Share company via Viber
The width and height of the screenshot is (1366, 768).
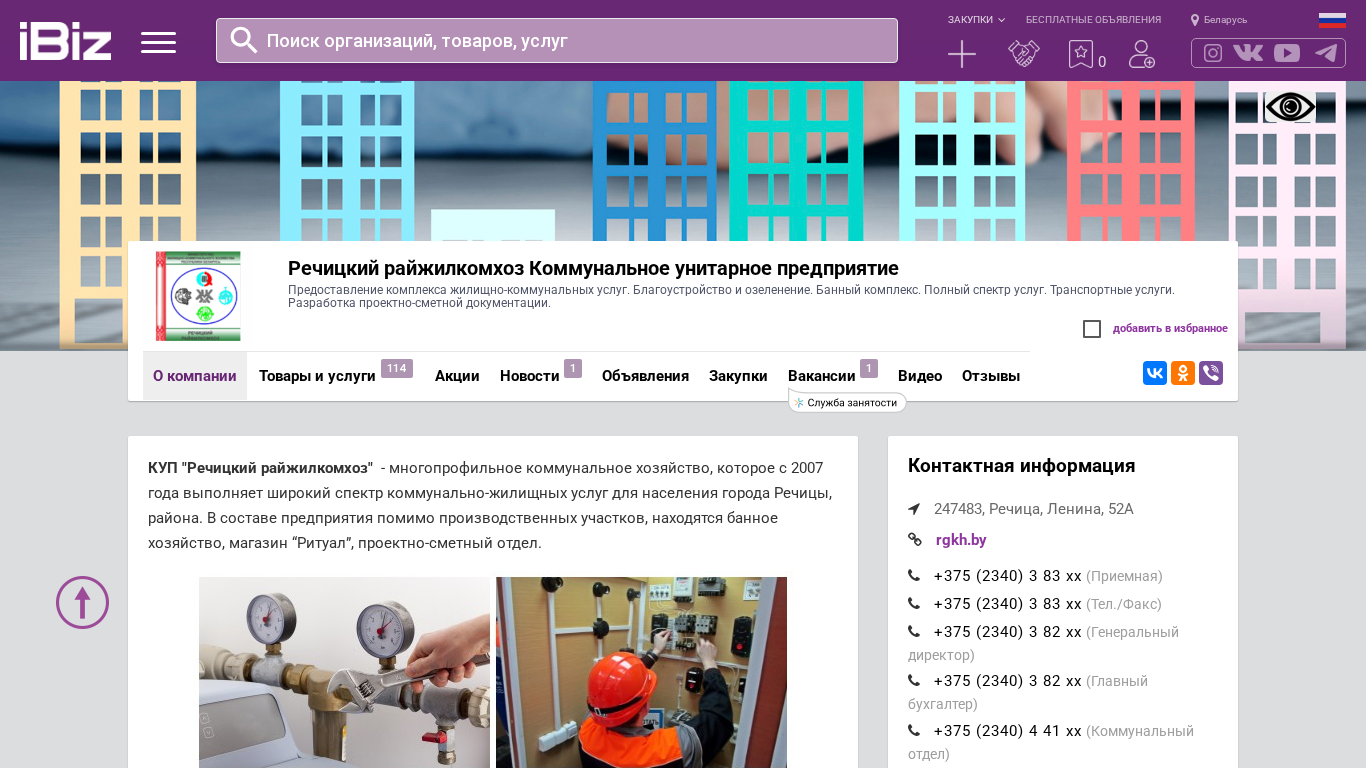pos(1211,373)
